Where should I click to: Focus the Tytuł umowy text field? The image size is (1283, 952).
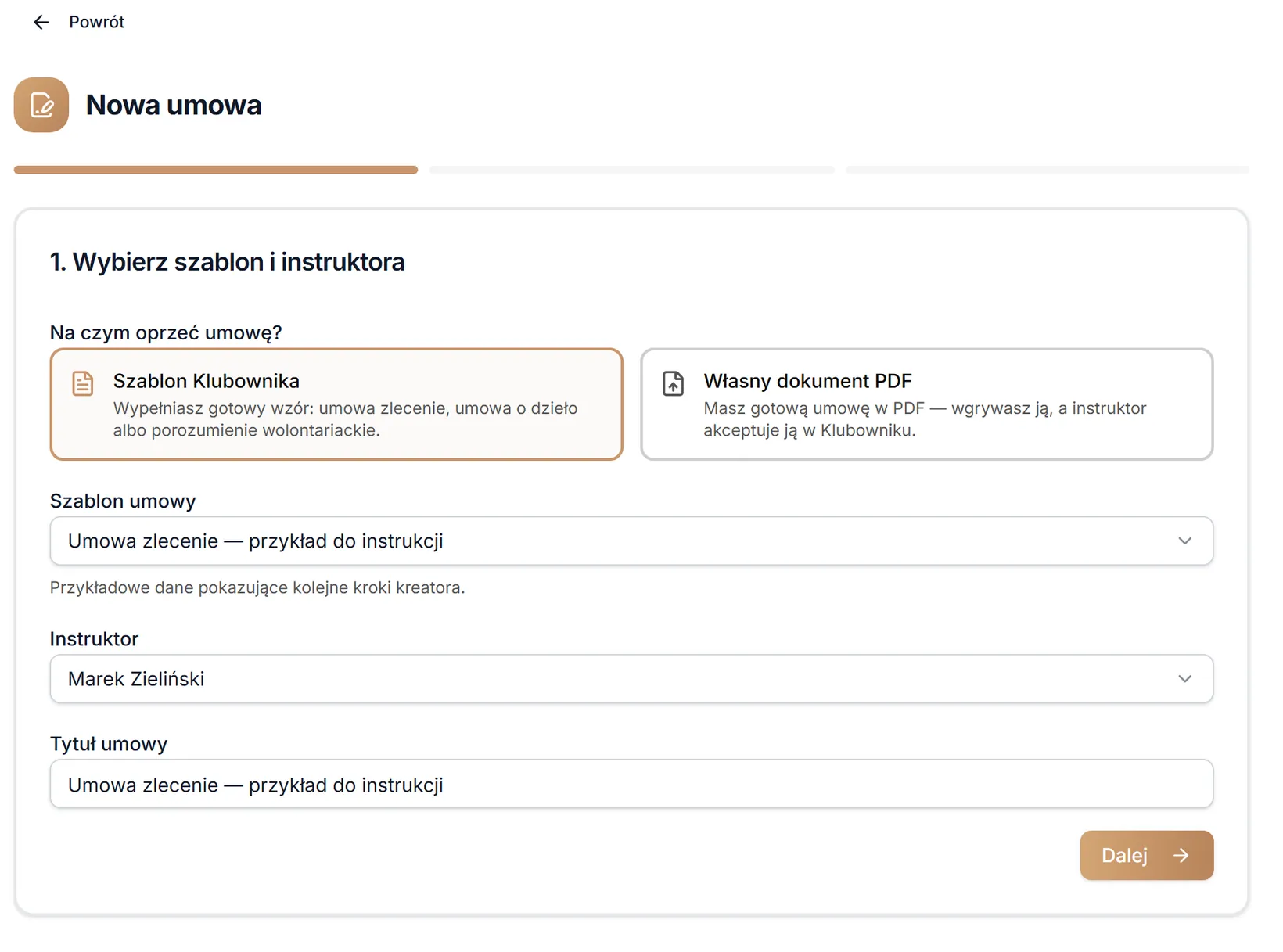point(631,784)
